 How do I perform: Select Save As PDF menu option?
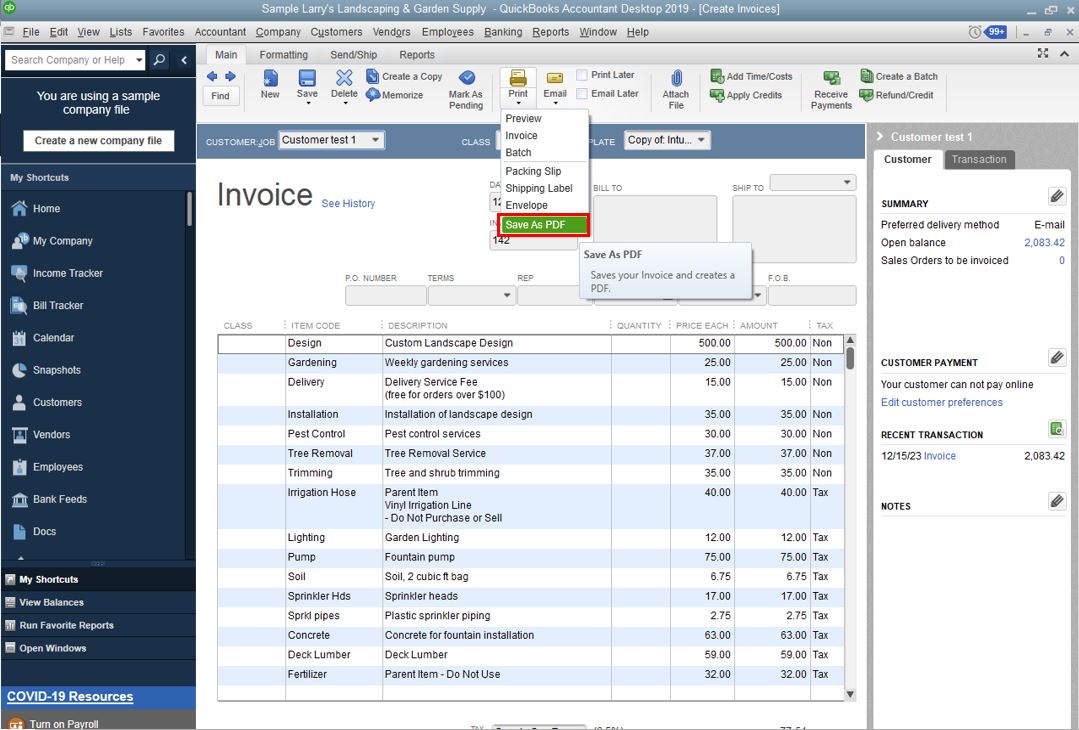544,225
